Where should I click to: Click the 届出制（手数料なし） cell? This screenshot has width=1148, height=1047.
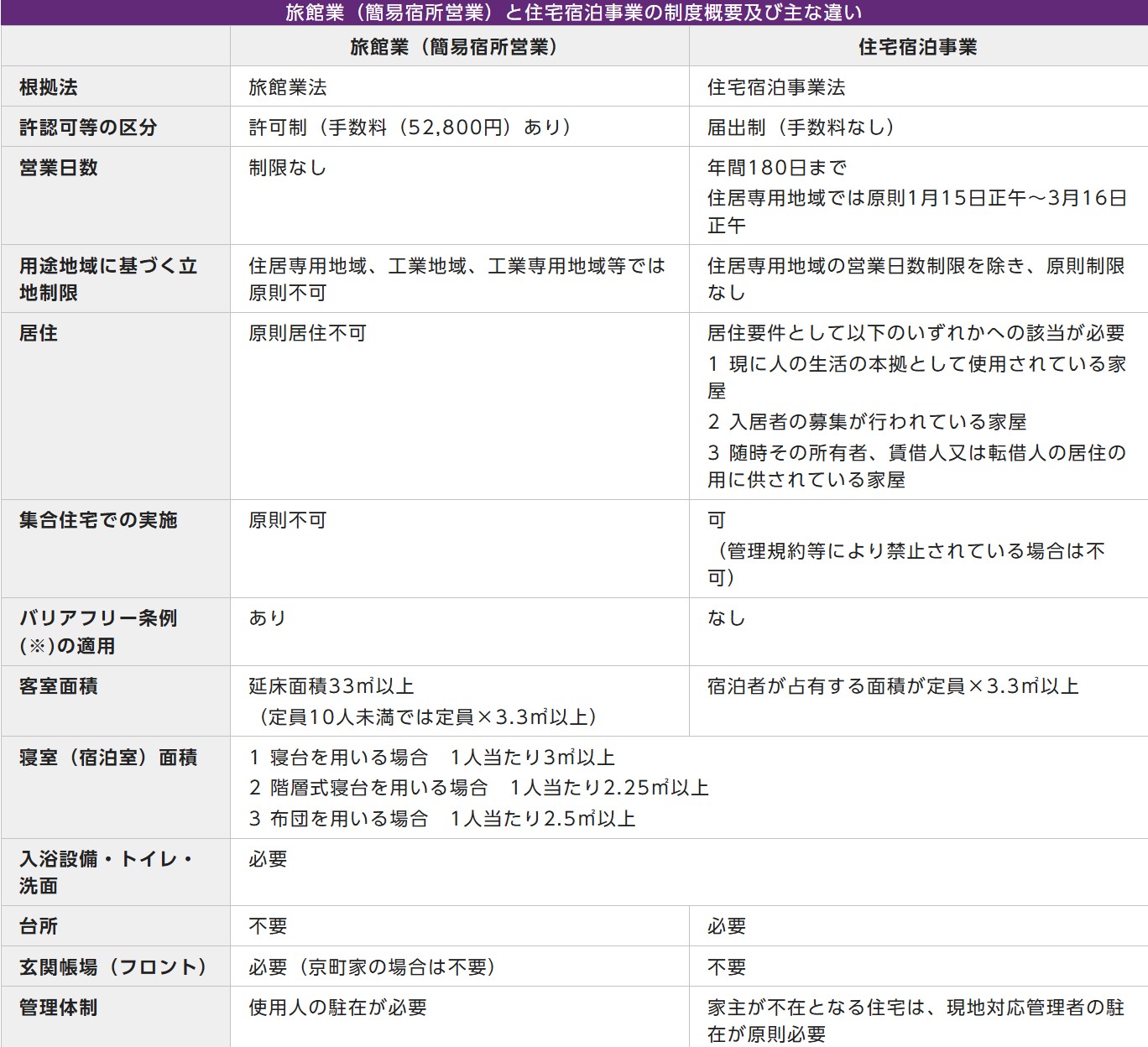(x=801, y=128)
